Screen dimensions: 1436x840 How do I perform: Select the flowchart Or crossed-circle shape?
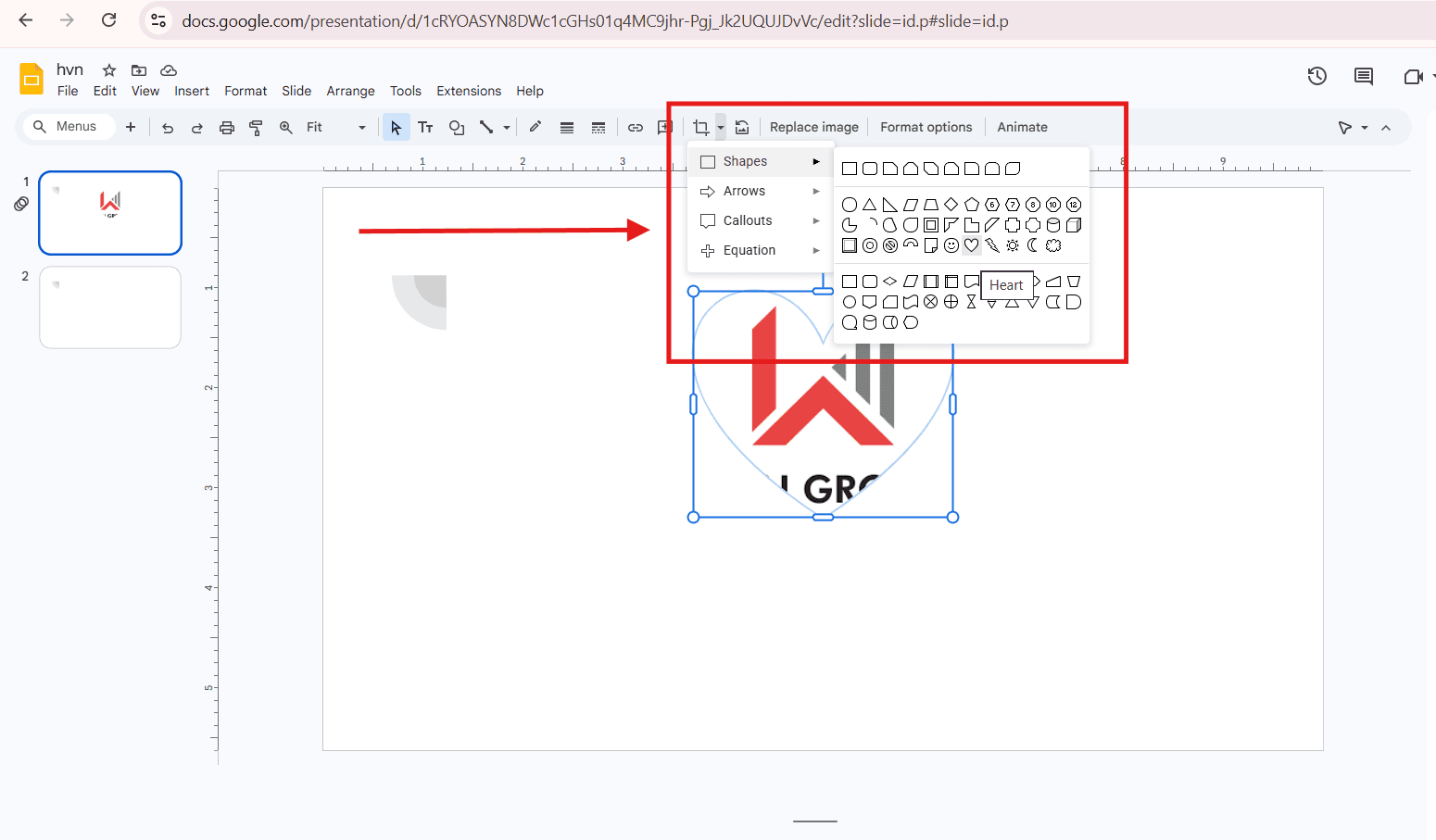[951, 302]
